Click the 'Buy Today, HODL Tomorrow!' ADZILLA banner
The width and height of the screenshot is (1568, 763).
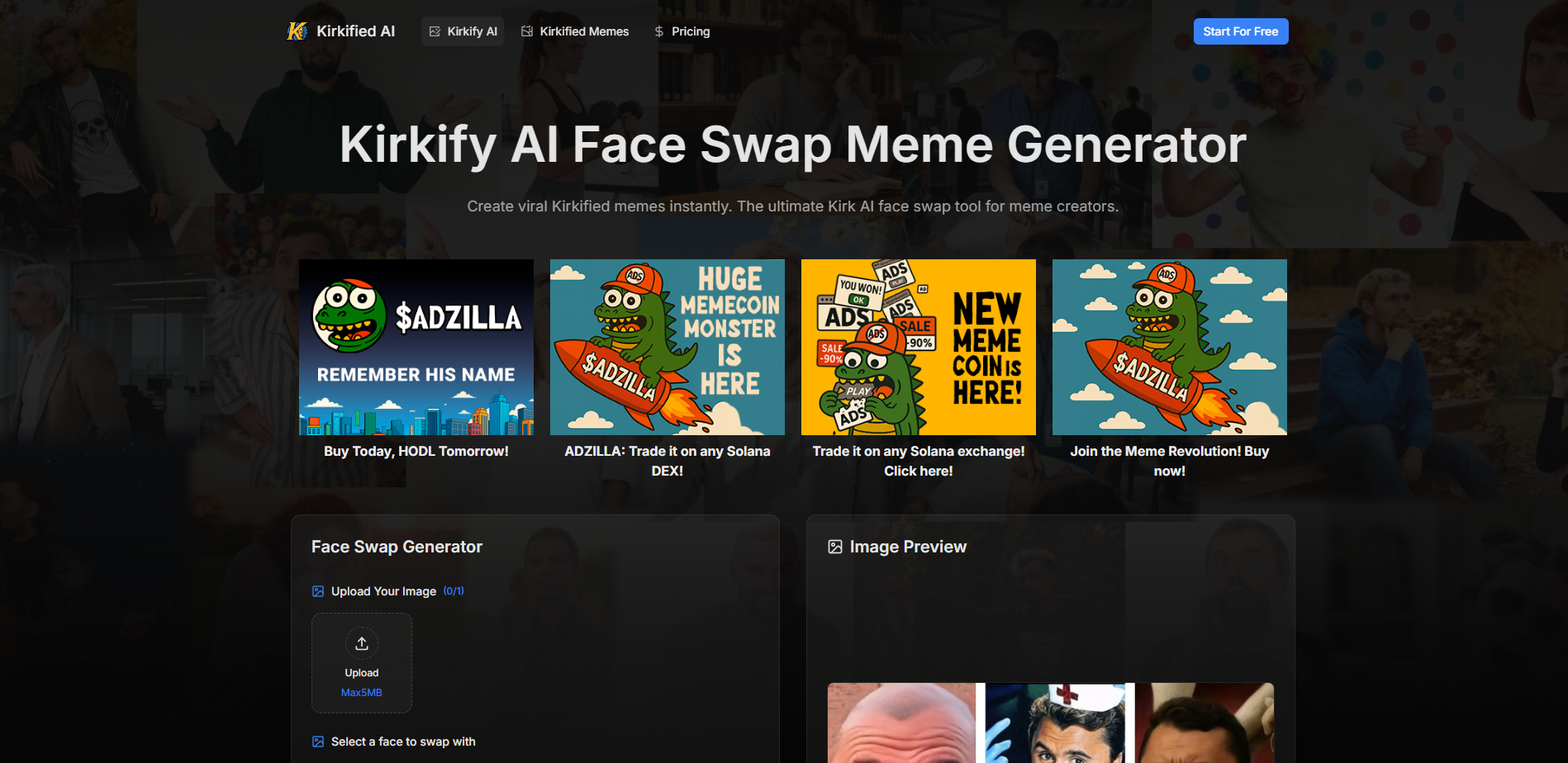[x=416, y=347]
